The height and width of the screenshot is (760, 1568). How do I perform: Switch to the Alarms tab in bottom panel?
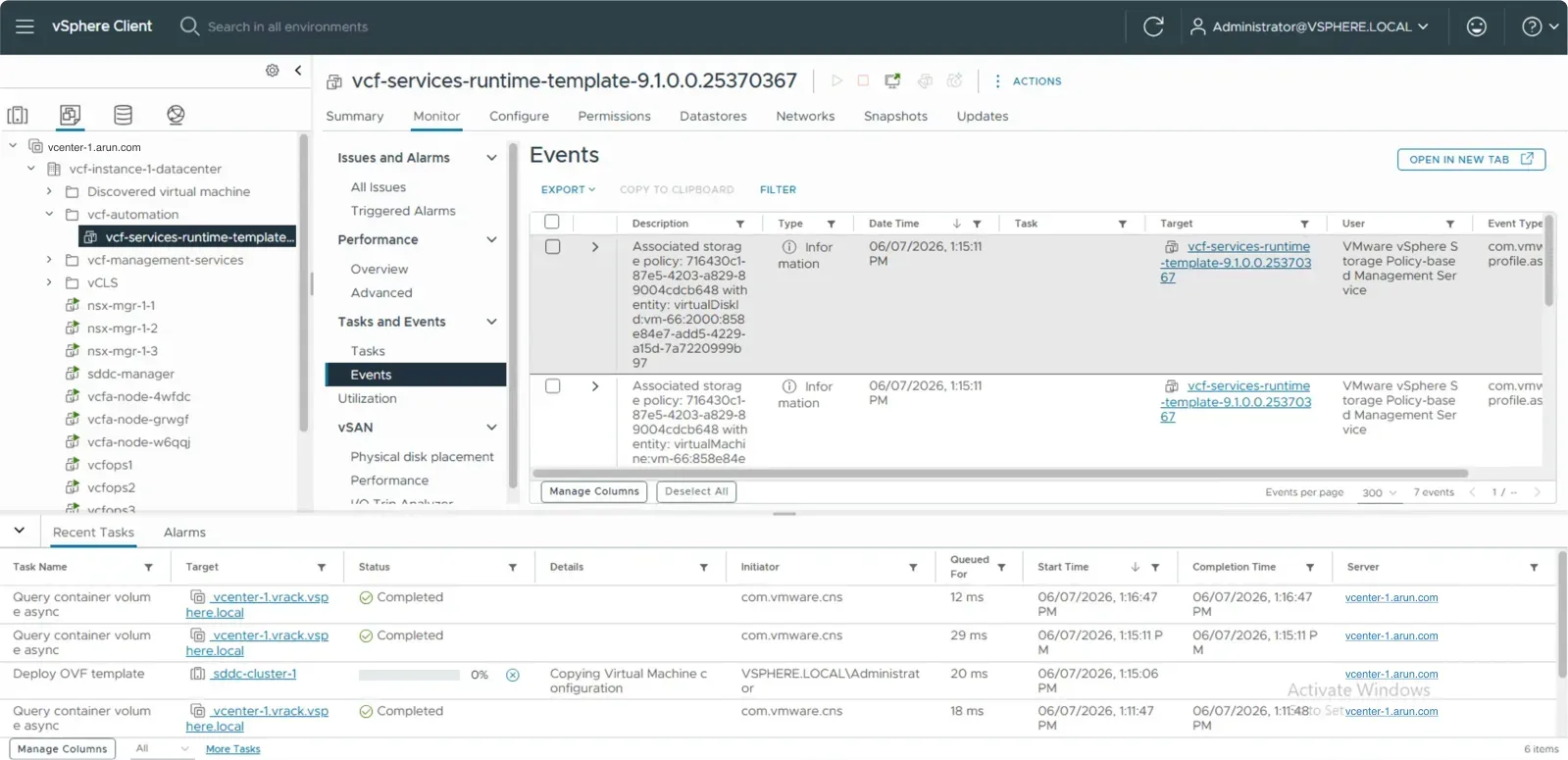(184, 532)
